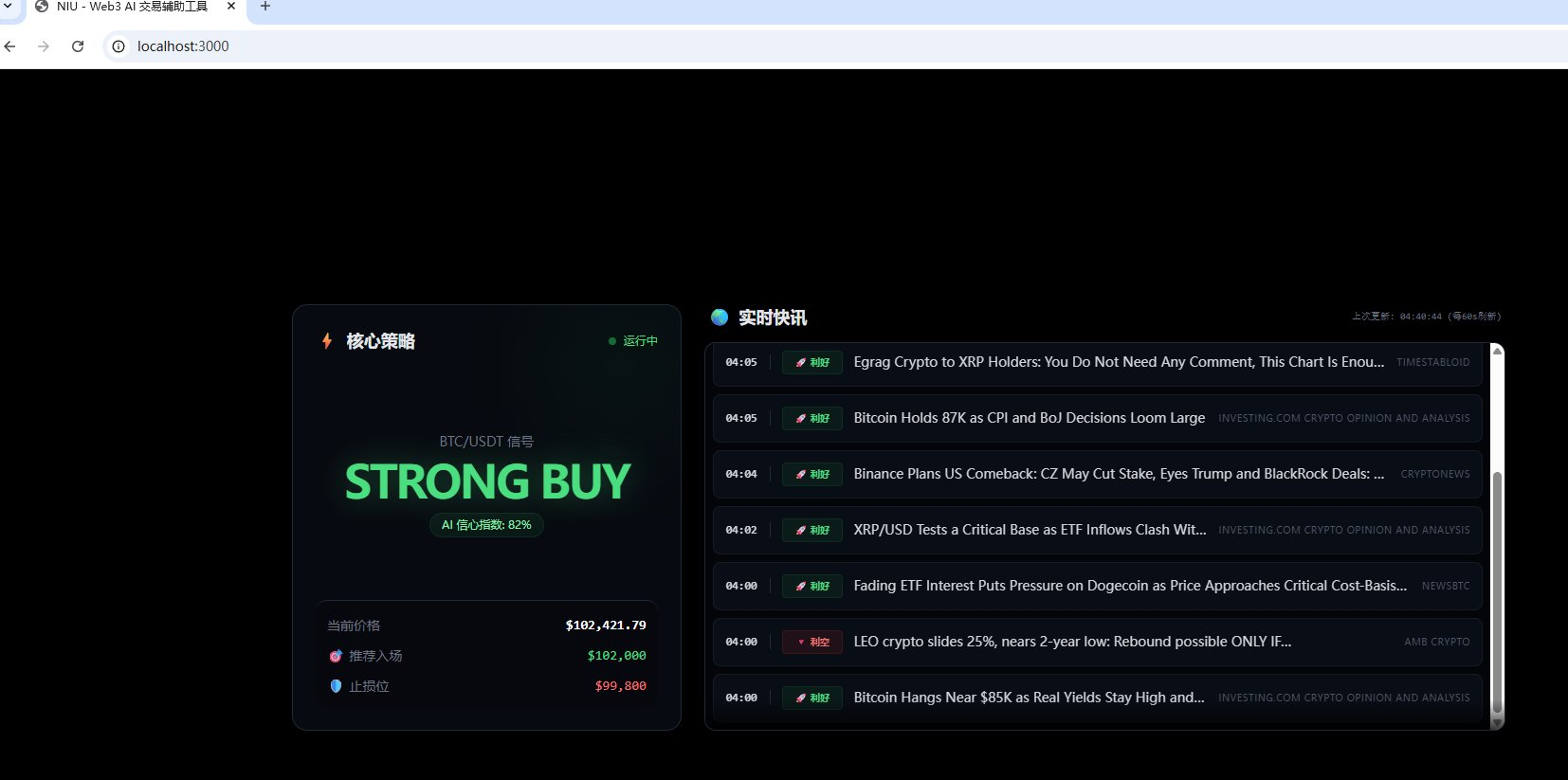Open the Bitcoin Holds 87K news headline
Screen dimensions: 1568x780
(1029, 418)
